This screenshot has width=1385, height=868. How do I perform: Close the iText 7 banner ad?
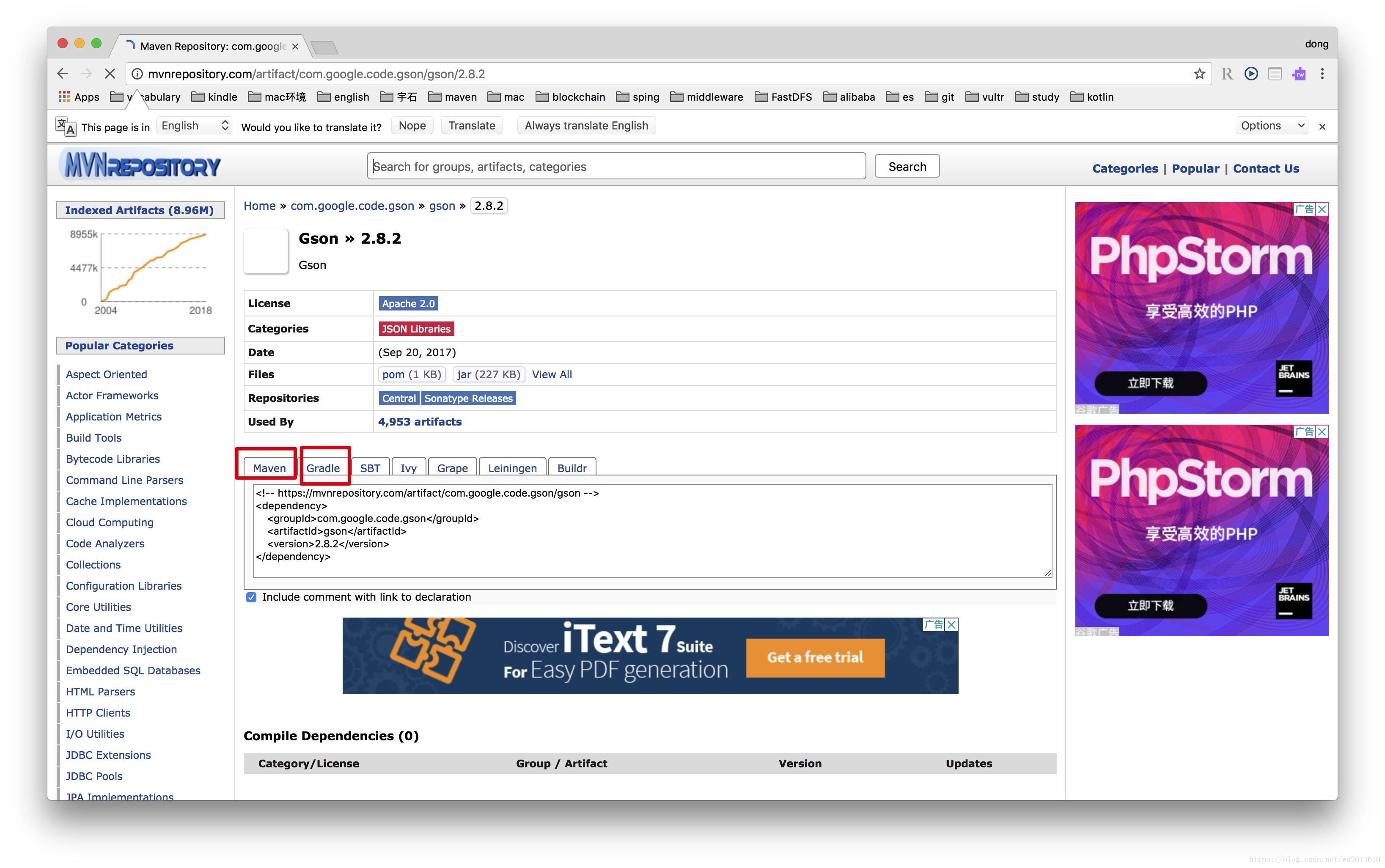pyautogui.click(x=951, y=624)
